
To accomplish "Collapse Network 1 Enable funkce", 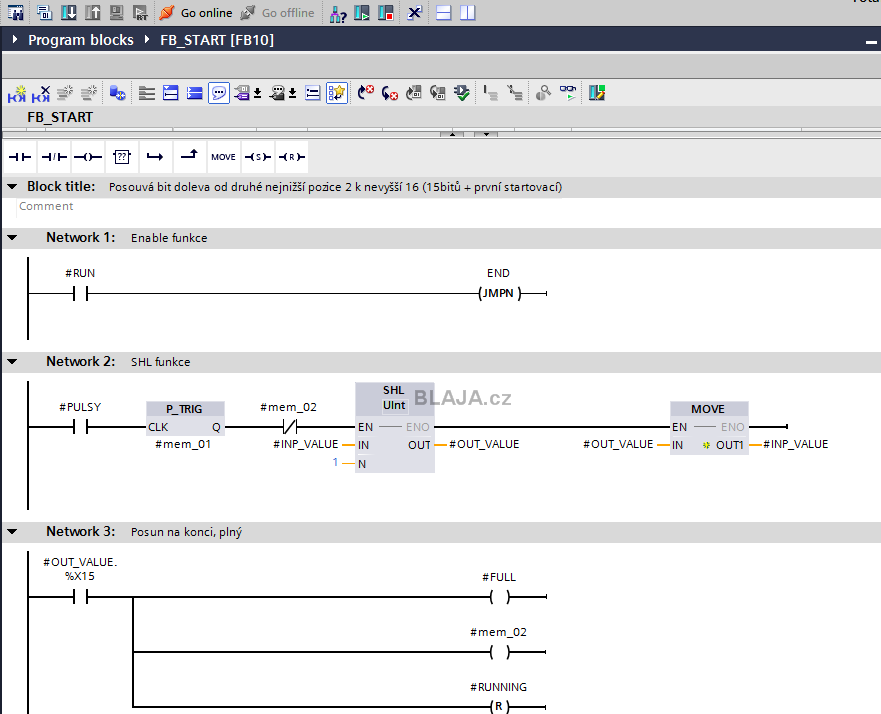I will coord(12,238).
